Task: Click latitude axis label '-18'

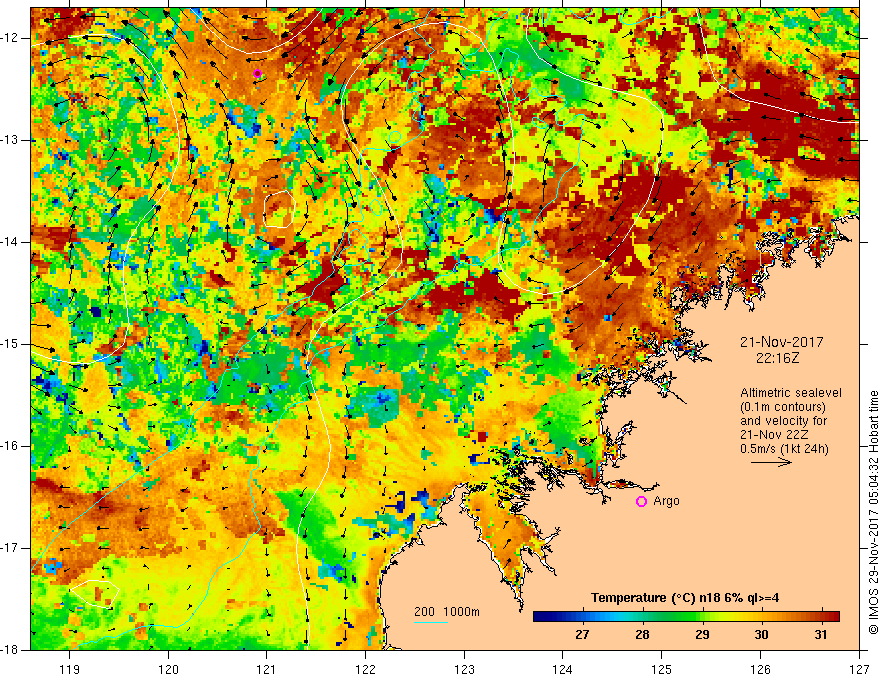Action: pyautogui.click(x=10, y=650)
